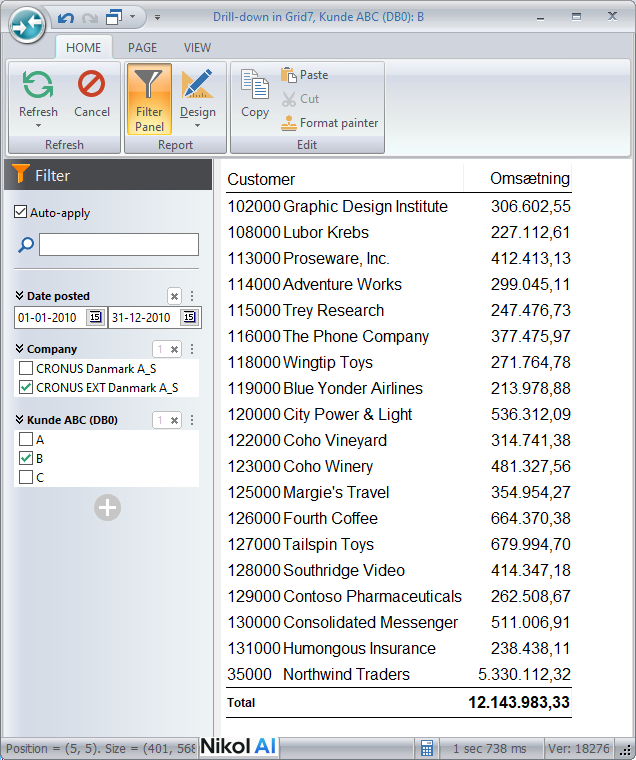The height and width of the screenshot is (760, 636).
Task: Select row 126000 Fourth Coffee
Action: click(x=398, y=518)
